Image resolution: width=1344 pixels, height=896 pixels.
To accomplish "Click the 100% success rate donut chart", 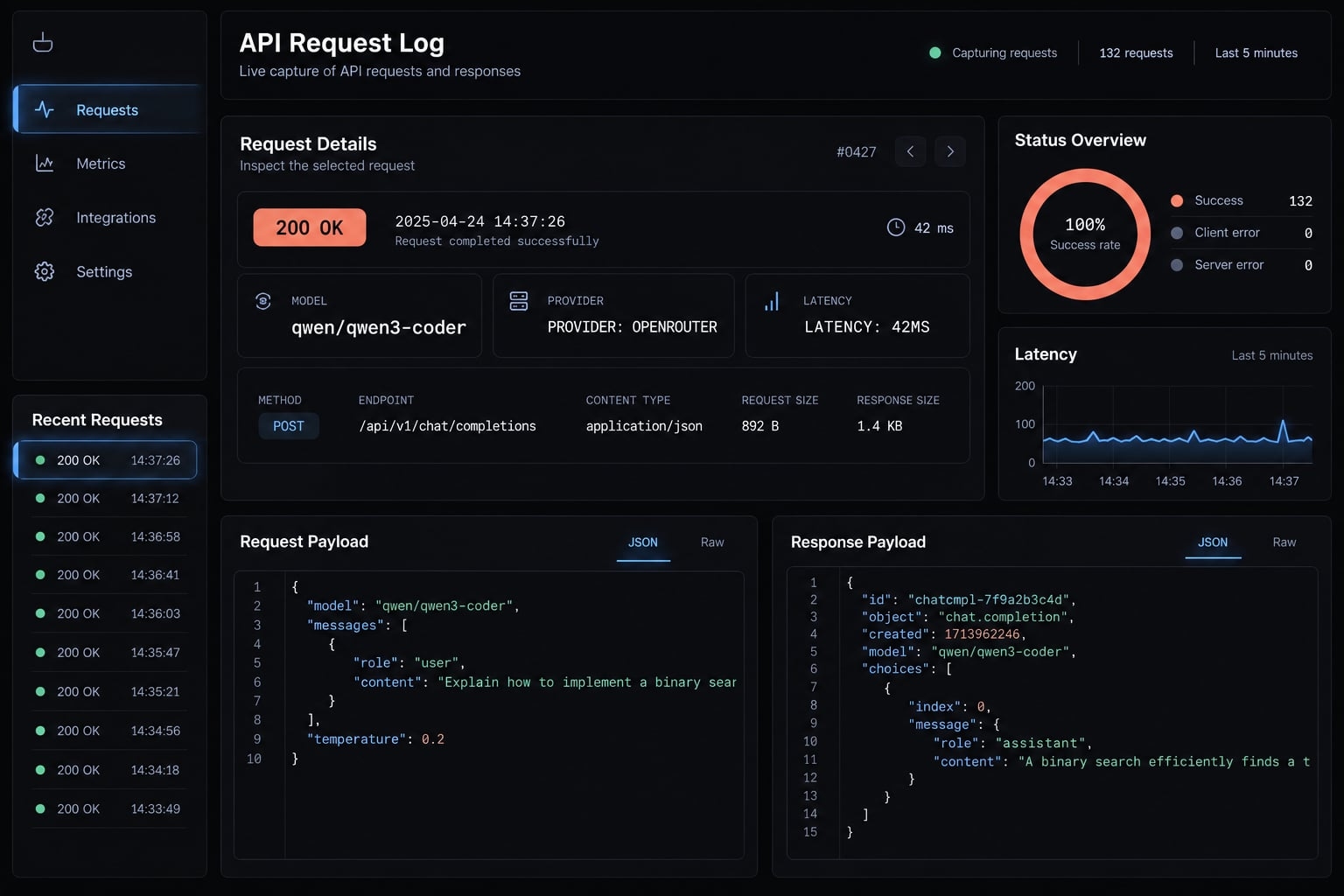I will coord(1085,234).
